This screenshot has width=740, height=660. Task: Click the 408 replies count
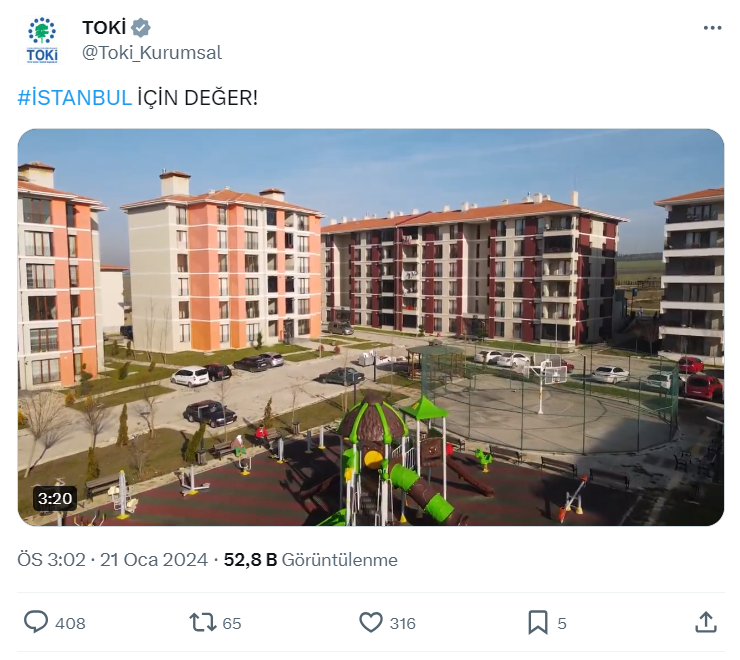pyautogui.click(x=70, y=623)
